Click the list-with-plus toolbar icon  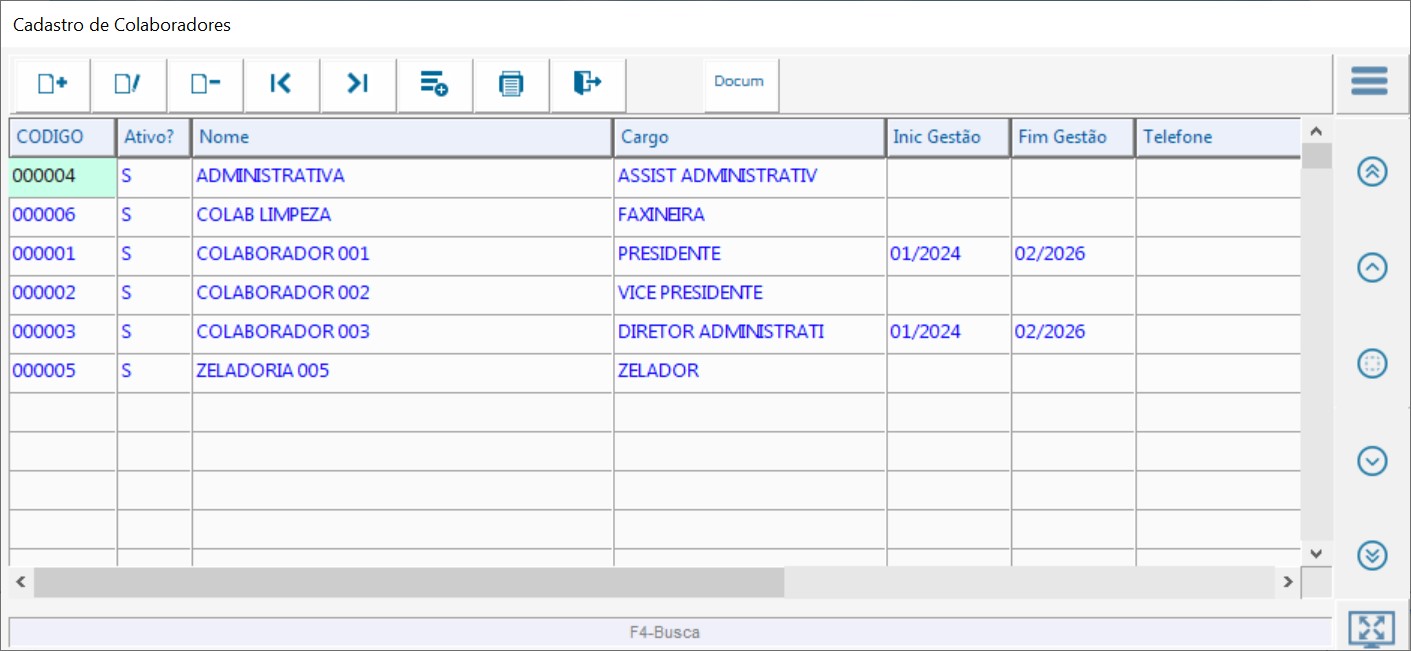tap(434, 84)
